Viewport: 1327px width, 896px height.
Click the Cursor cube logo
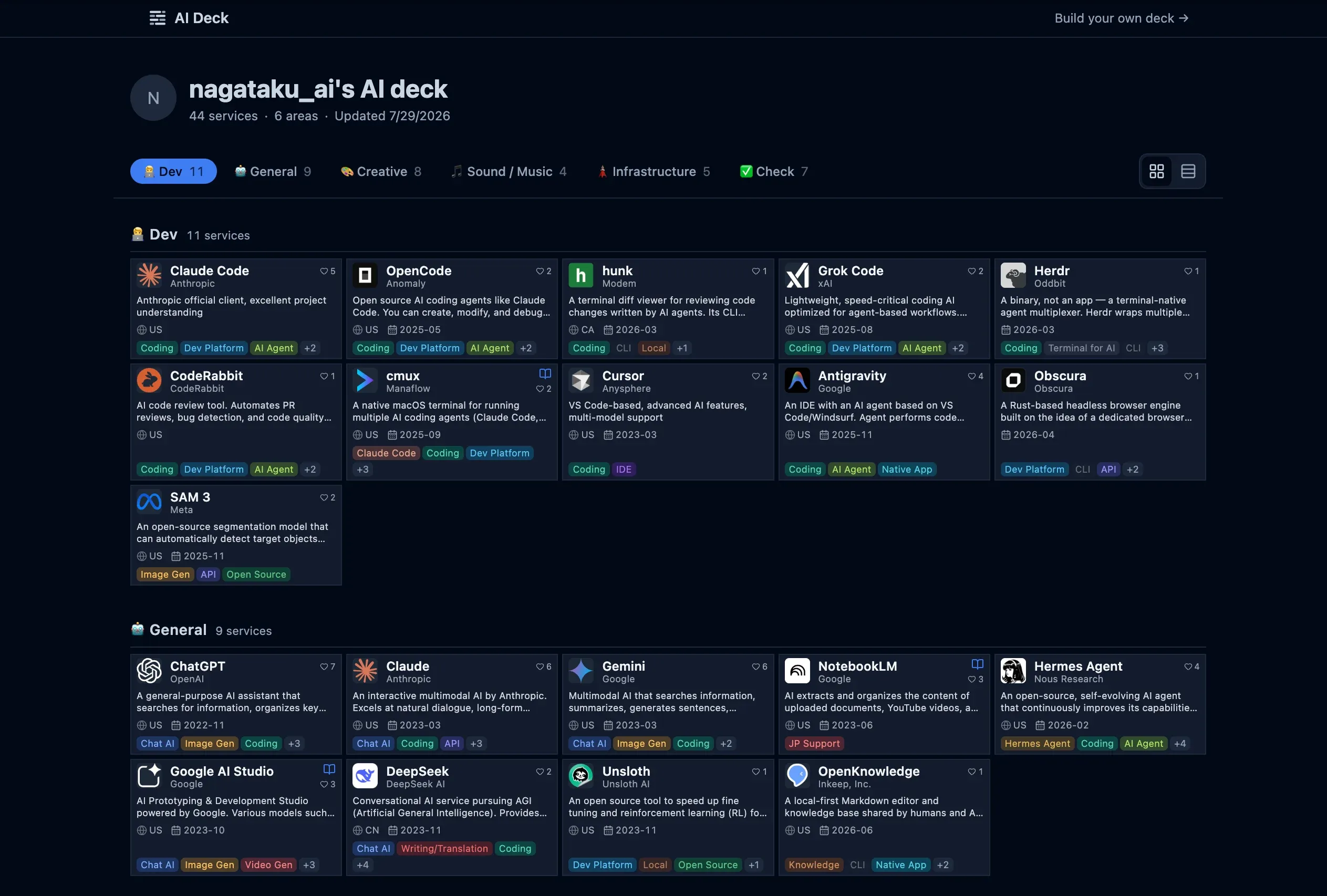(x=580, y=380)
